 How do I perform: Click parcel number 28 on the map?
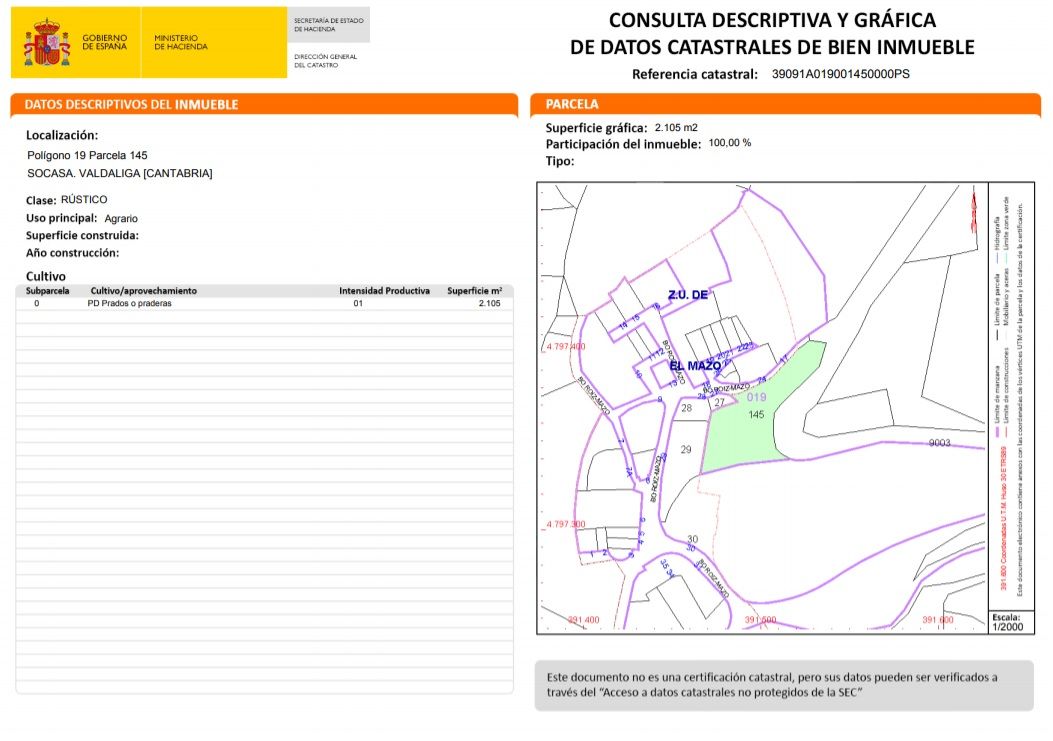point(686,408)
